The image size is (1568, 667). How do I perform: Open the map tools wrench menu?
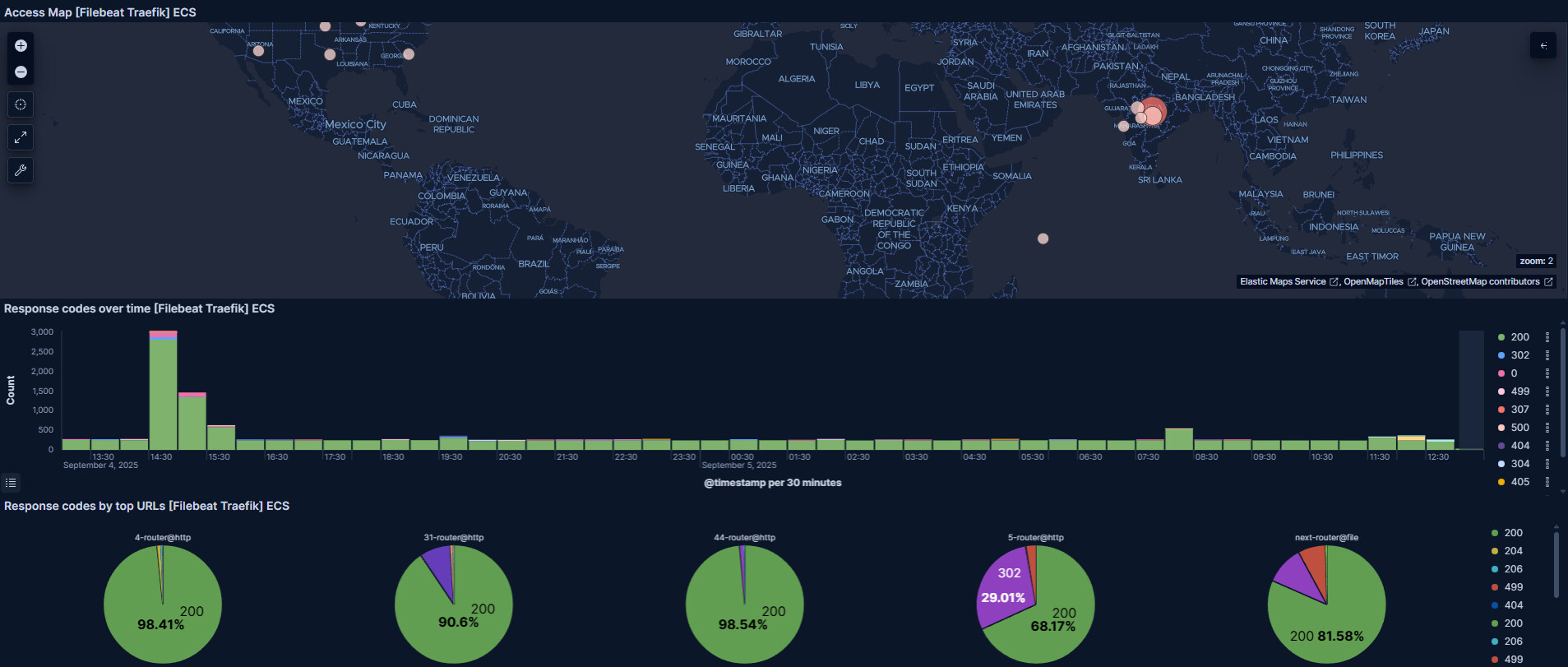click(21, 170)
